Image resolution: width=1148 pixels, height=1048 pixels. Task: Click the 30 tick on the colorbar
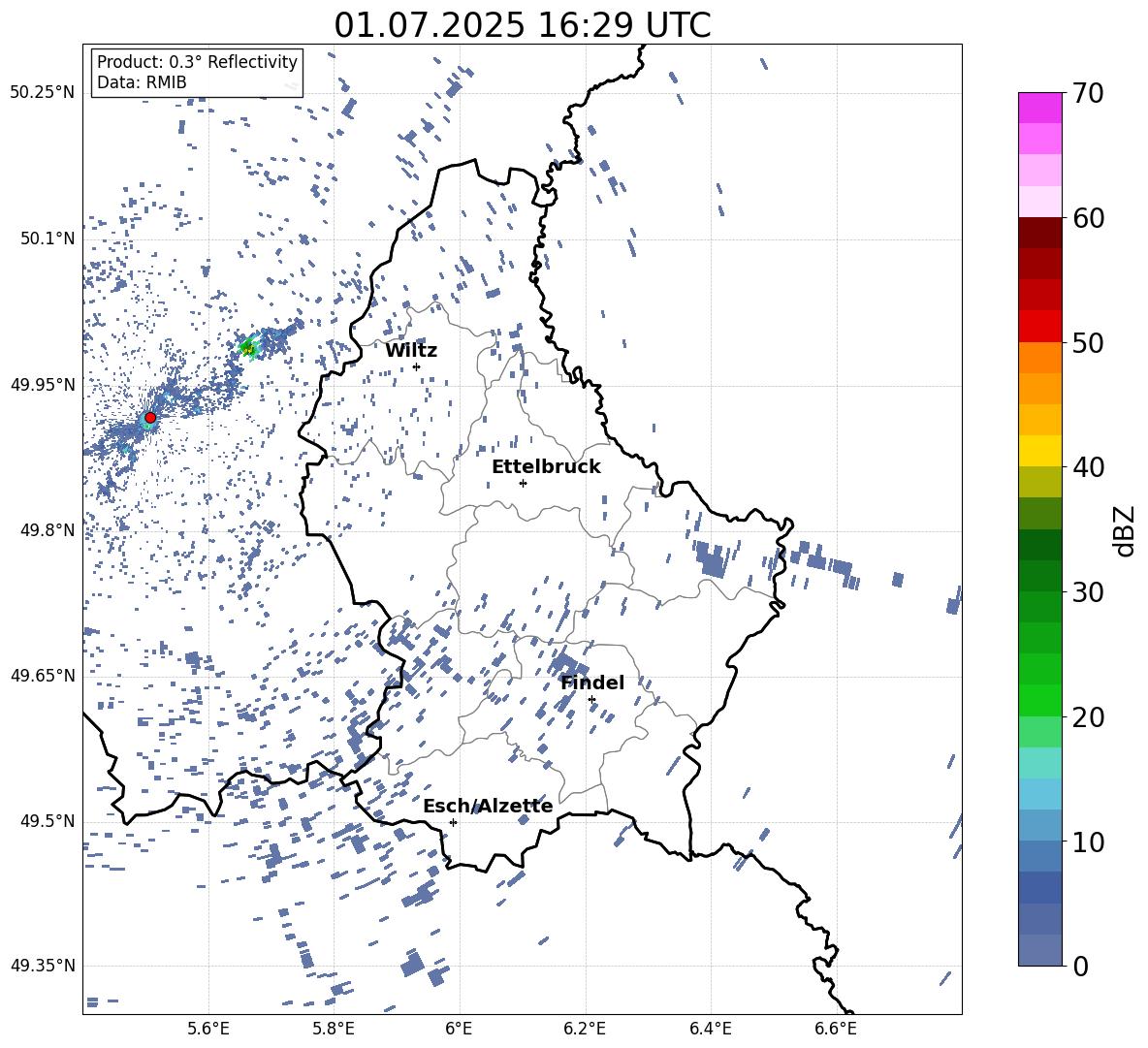point(1087,592)
